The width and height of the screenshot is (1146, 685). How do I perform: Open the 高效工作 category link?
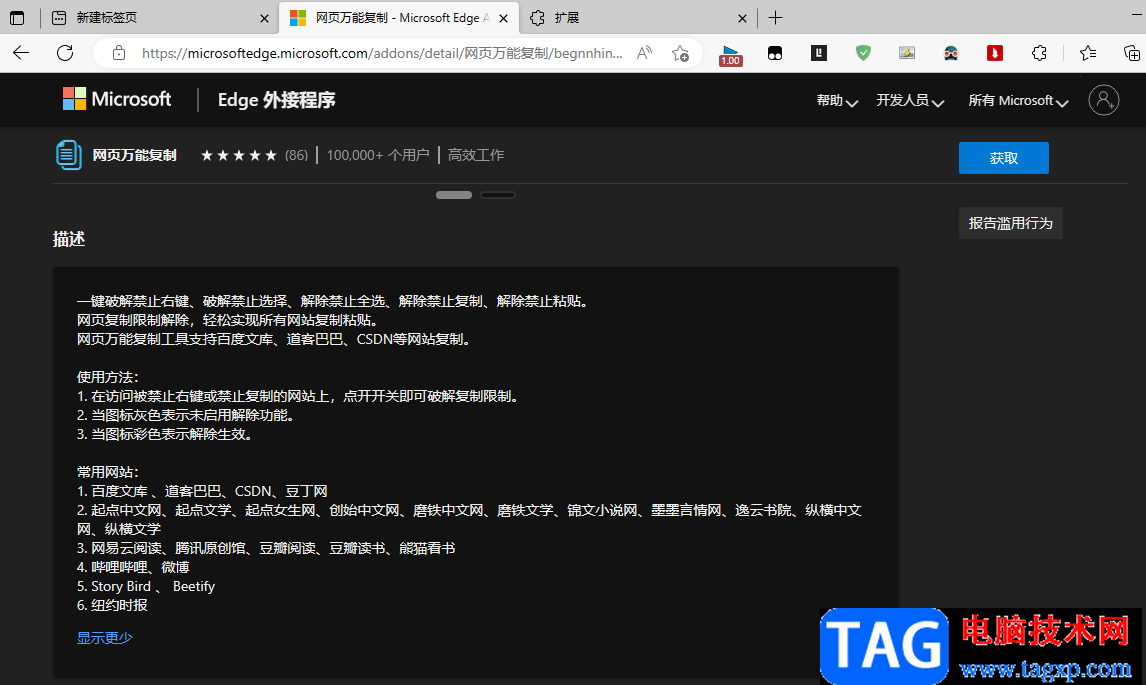pos(476,155)
